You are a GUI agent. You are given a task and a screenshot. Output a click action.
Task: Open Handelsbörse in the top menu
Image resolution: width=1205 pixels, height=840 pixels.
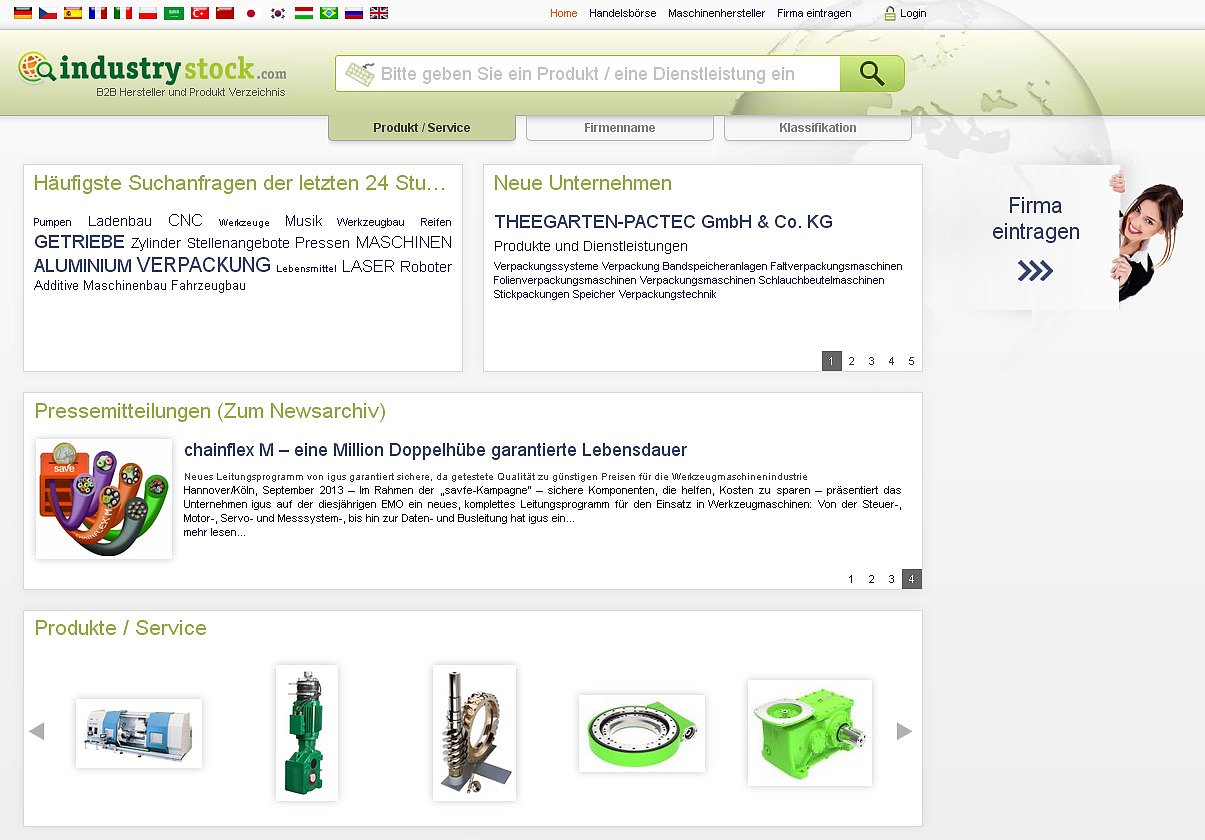pyautogui.click(x=620, y=14)
